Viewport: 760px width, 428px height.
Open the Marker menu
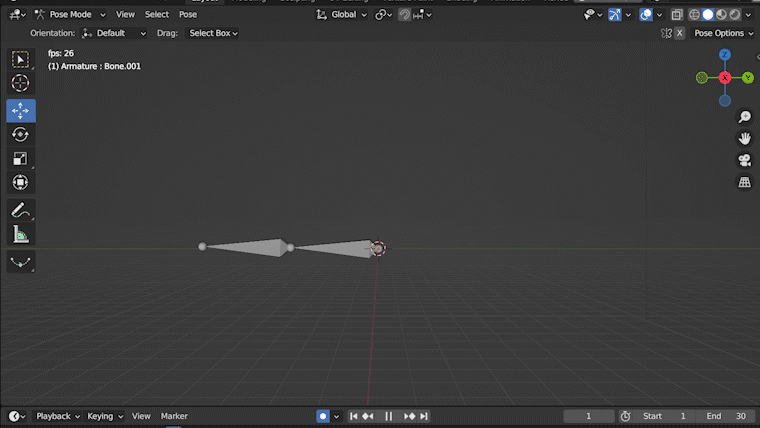(x=174, y=416)
